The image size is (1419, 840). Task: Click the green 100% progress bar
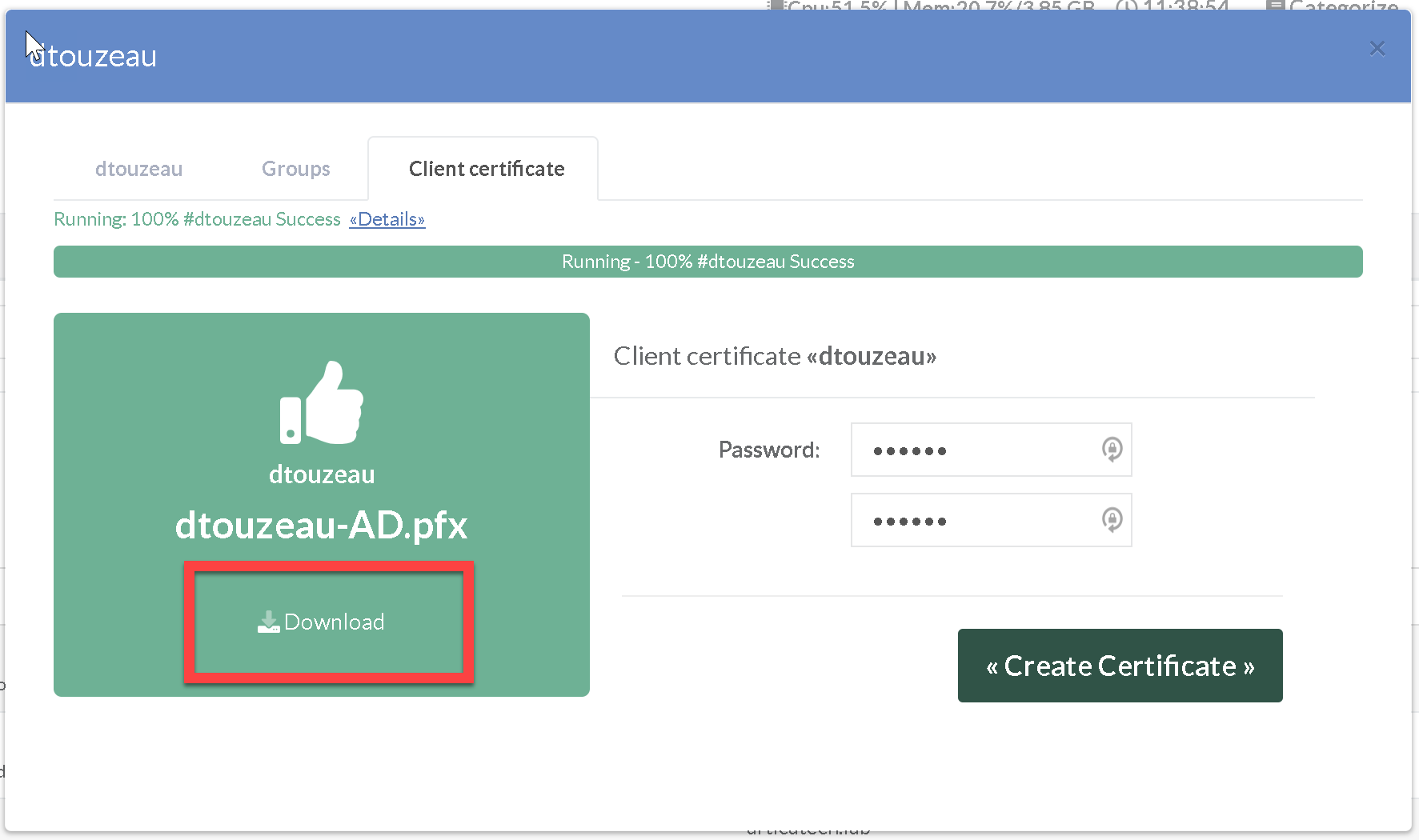(x=707, y=262)
